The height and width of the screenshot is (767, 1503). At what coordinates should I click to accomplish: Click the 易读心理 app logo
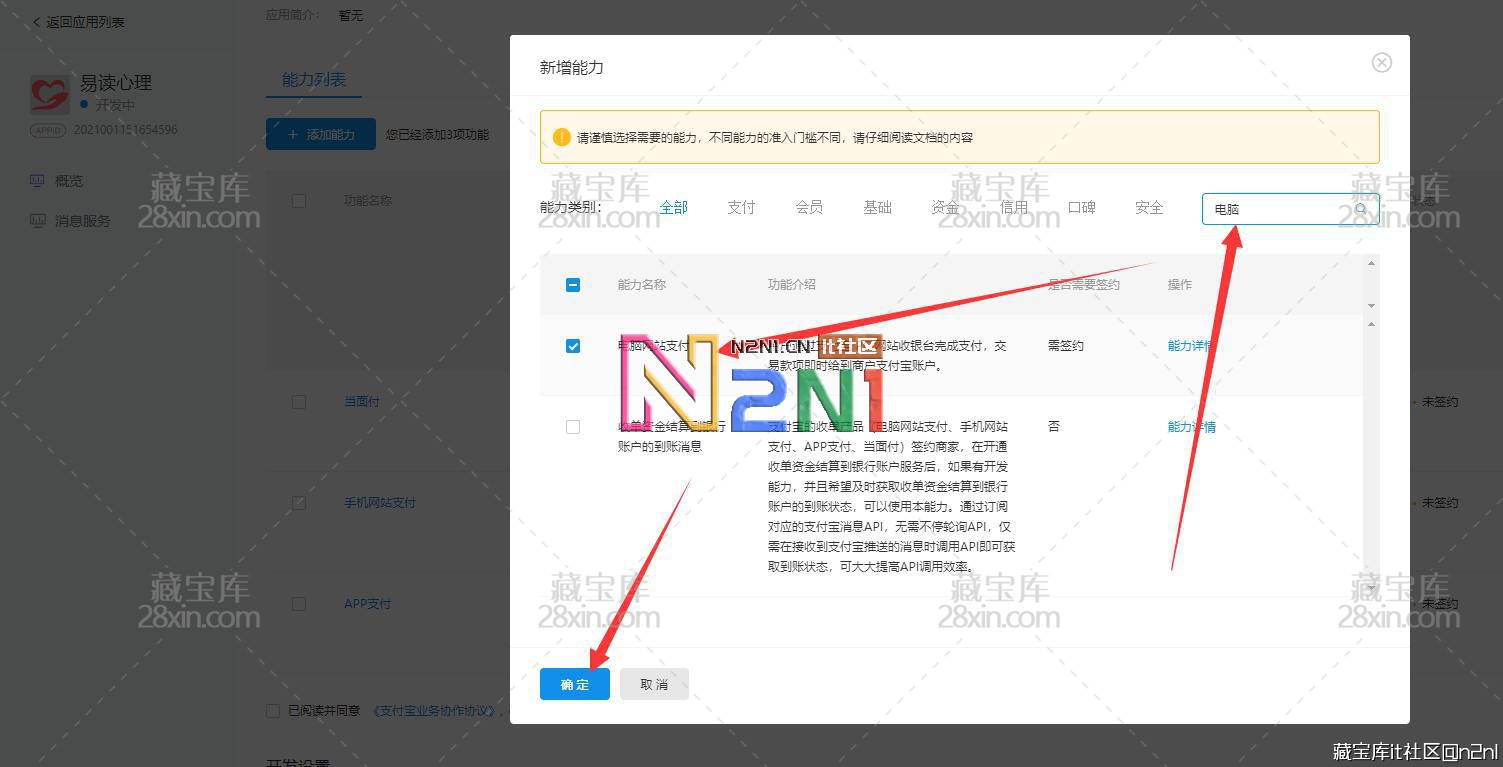(49, 95)
